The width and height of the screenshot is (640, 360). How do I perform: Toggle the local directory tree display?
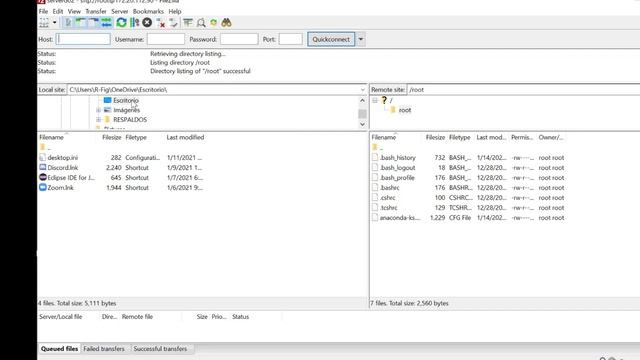(x=81, y=23)
